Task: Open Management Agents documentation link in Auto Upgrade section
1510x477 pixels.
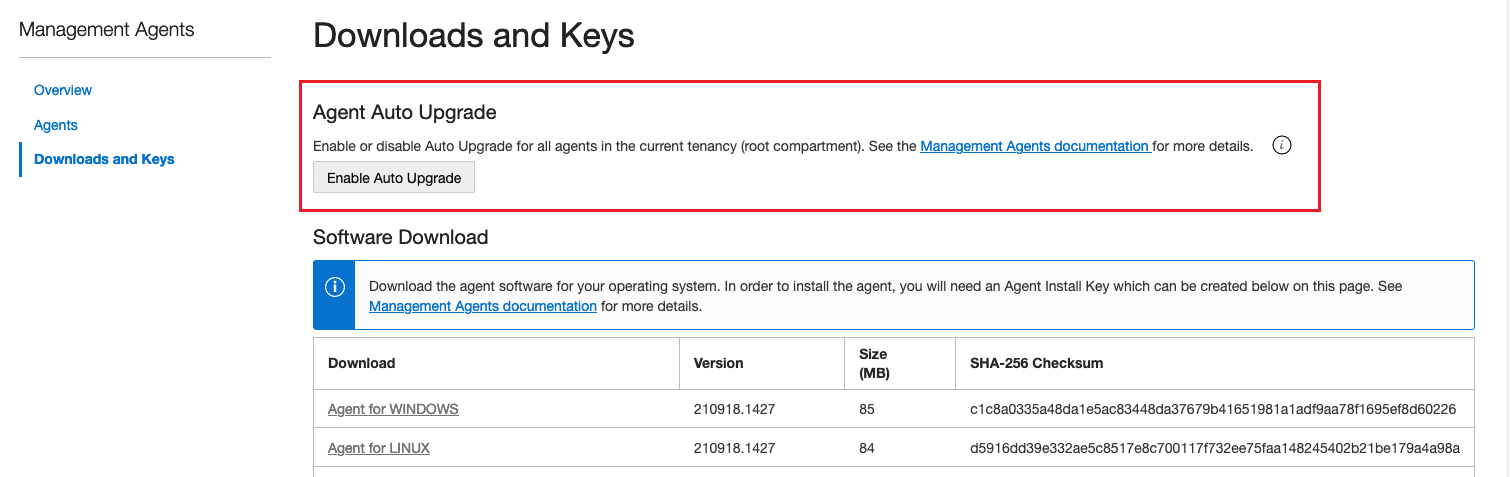Action: (1035, 146)
